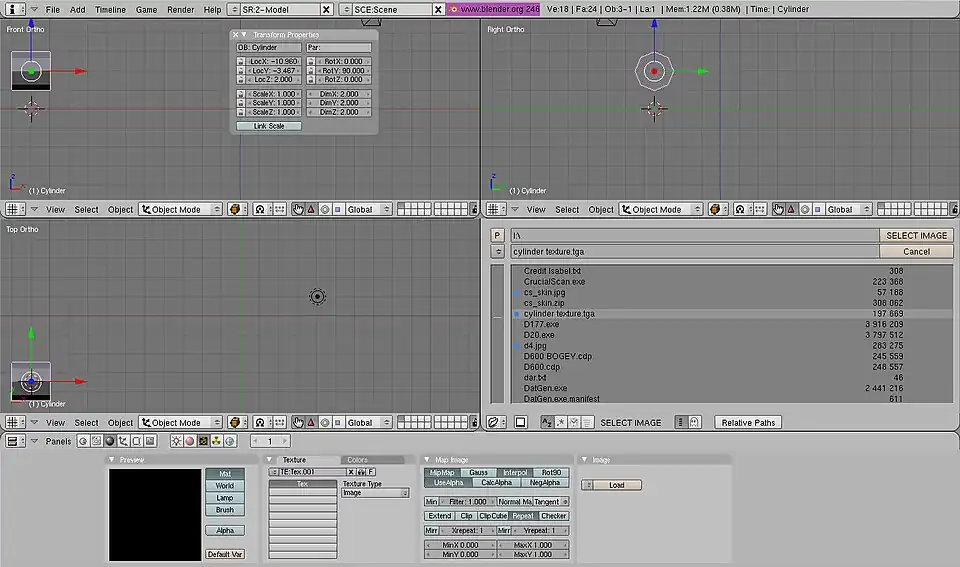Click the rotate manipulator icon in Right Ortho header

[804, 210]
